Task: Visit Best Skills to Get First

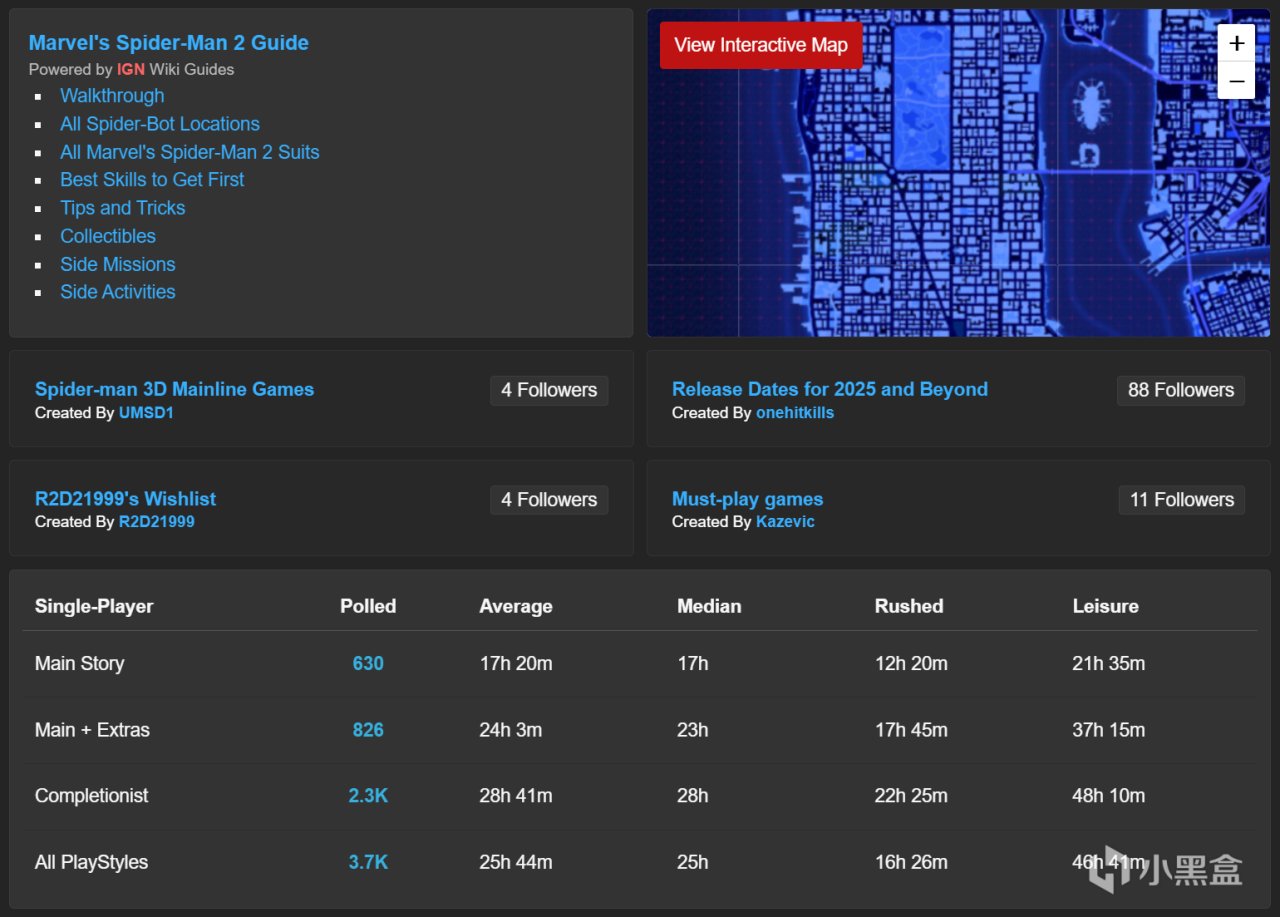Action: click(152, 180)
